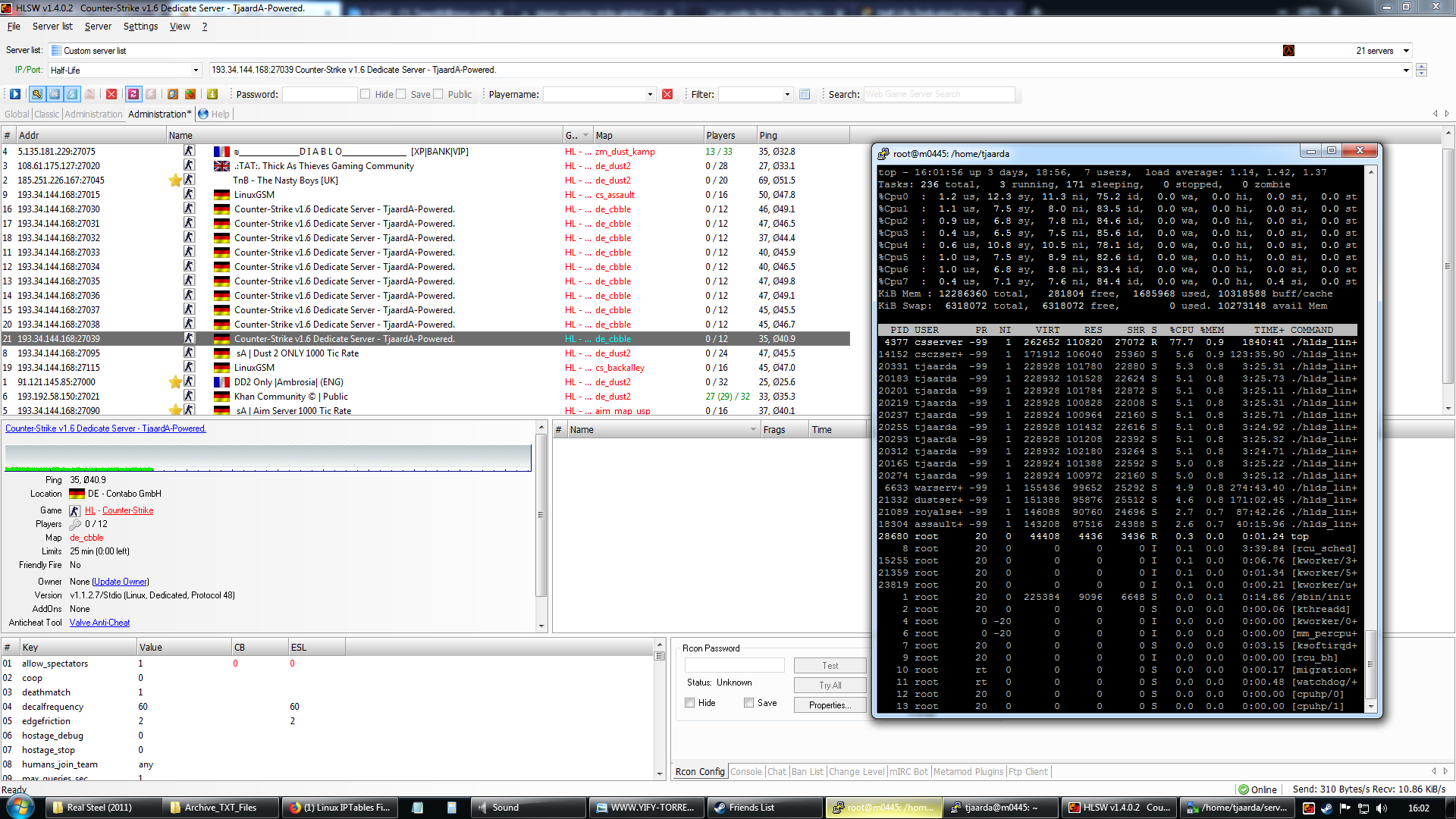Screen dimensions: 1456x819
Task: Click the UK flag of Thick As Thieves
Action: click(x=221, y=166)
